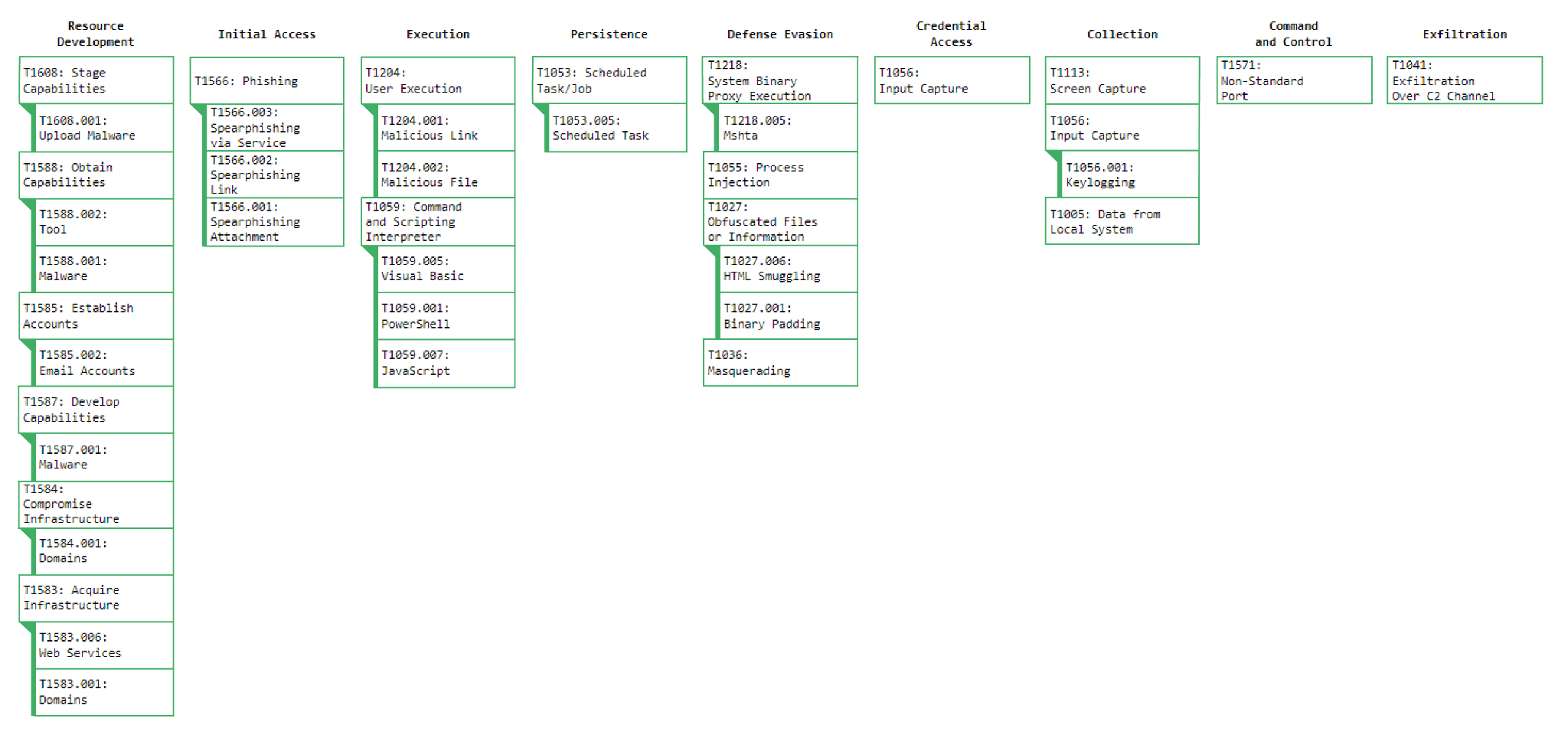
Task: Select T1056: Input Capture under Collection
Action: pyautogui.click(x=1122, y=128)
